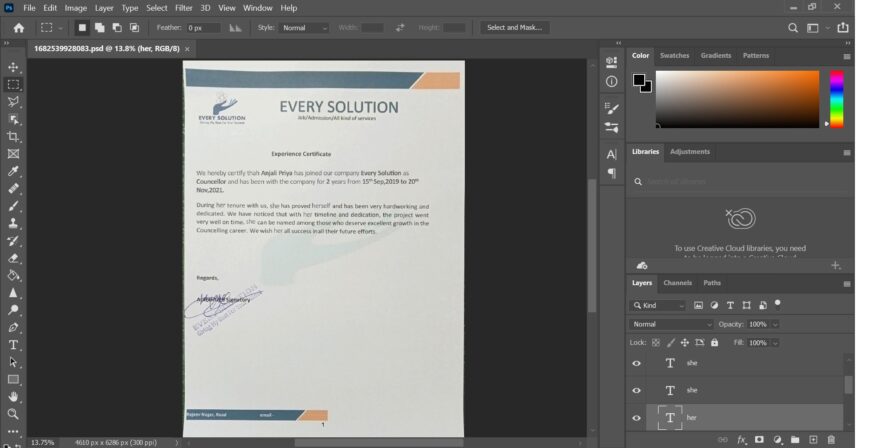Select the Pen tool

(x=13, y=328)
